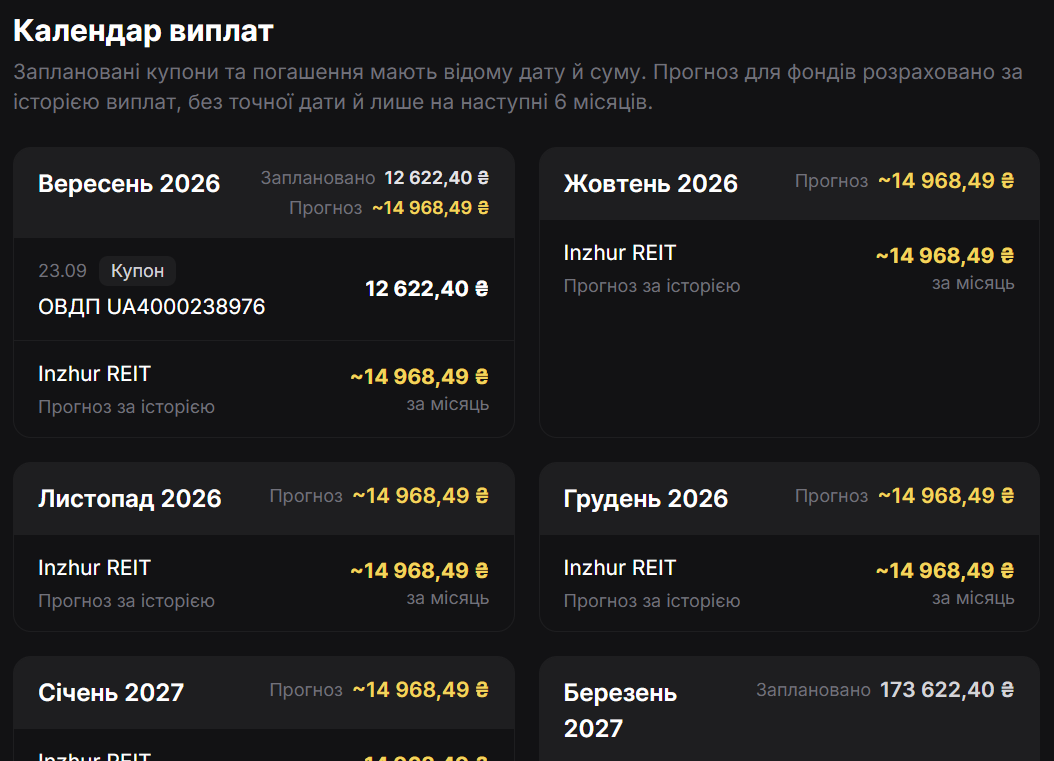Select the 'Грудень 2026' month title
The width and height of the screenshot is (1054, 761).
click(646, 498)
